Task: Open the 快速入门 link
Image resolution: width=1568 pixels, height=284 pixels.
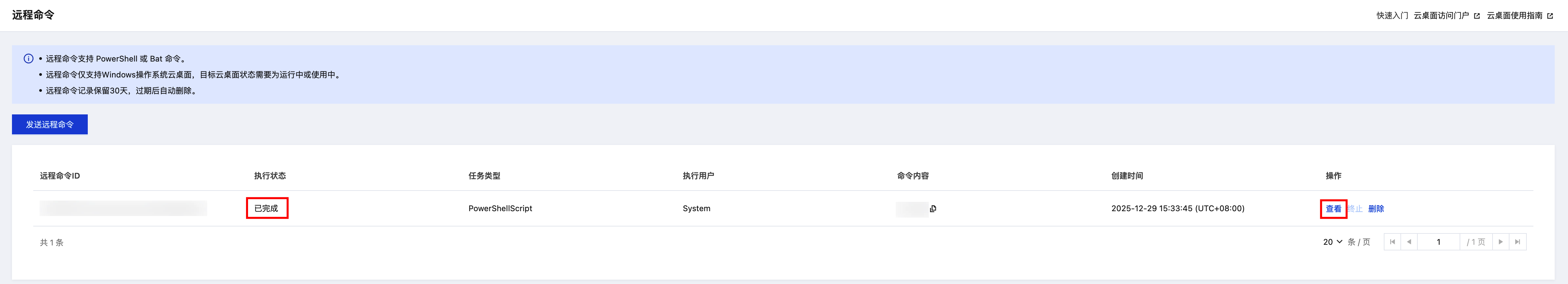Action: (1392, 16)
